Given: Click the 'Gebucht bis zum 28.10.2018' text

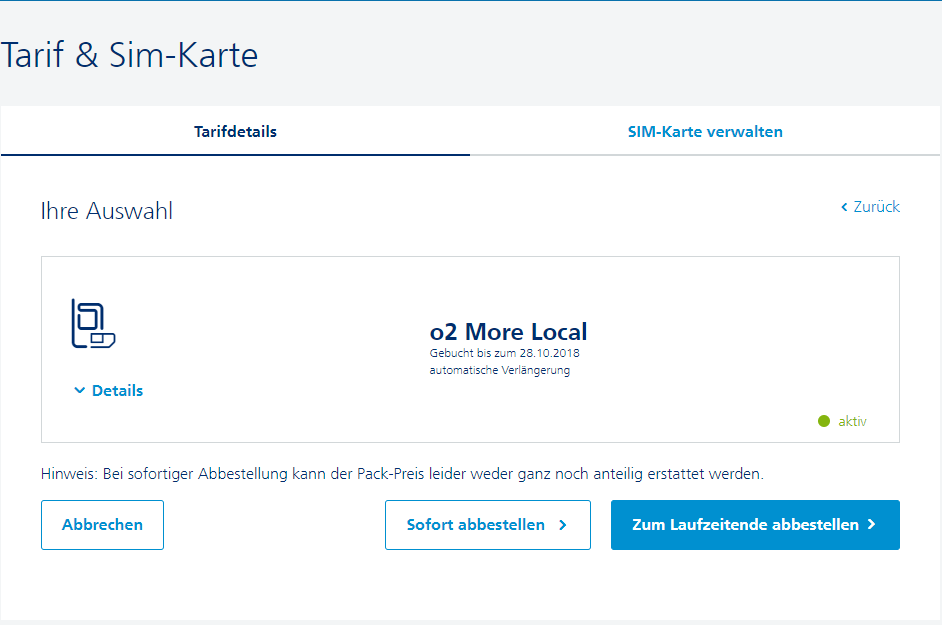Looking at the screenshot, I should click(505, 353).
